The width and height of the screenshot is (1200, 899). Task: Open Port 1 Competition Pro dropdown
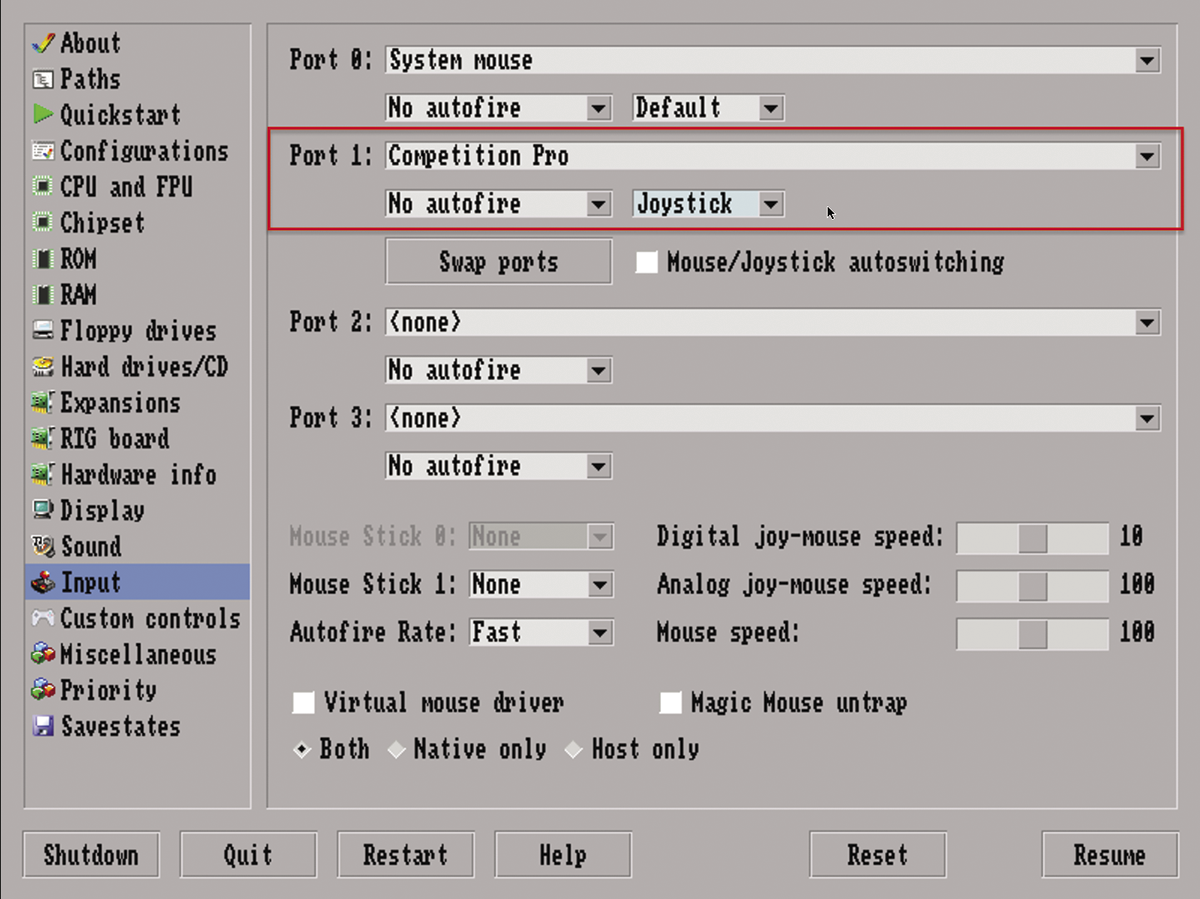pos(773,156)
